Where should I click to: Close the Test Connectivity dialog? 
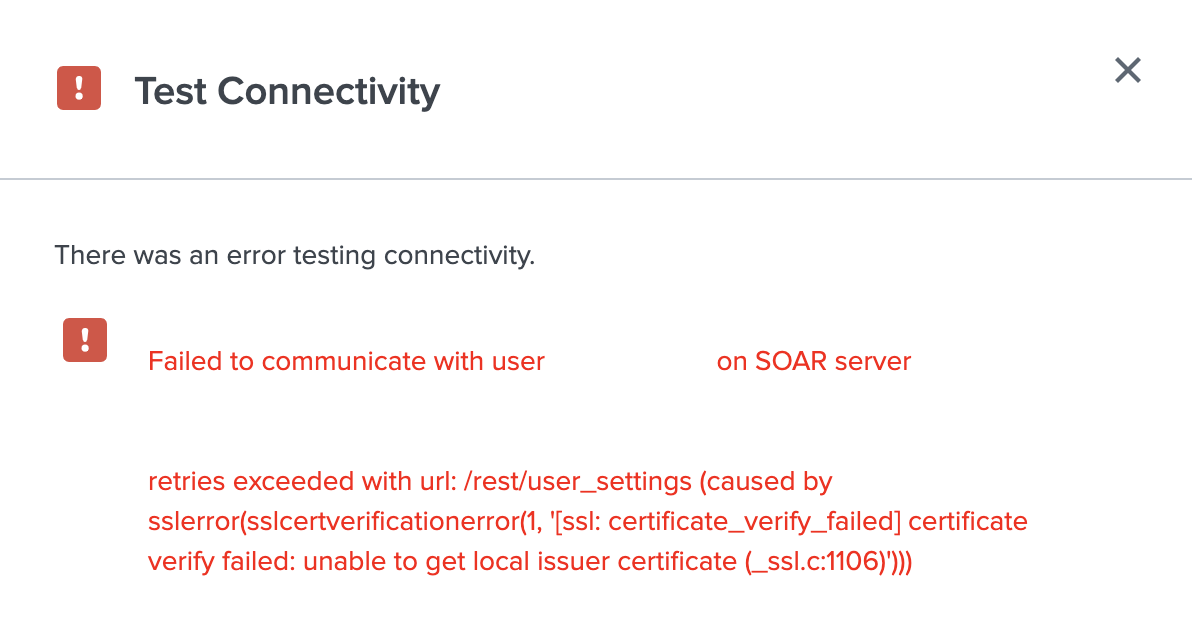(x=1128, y=70)
